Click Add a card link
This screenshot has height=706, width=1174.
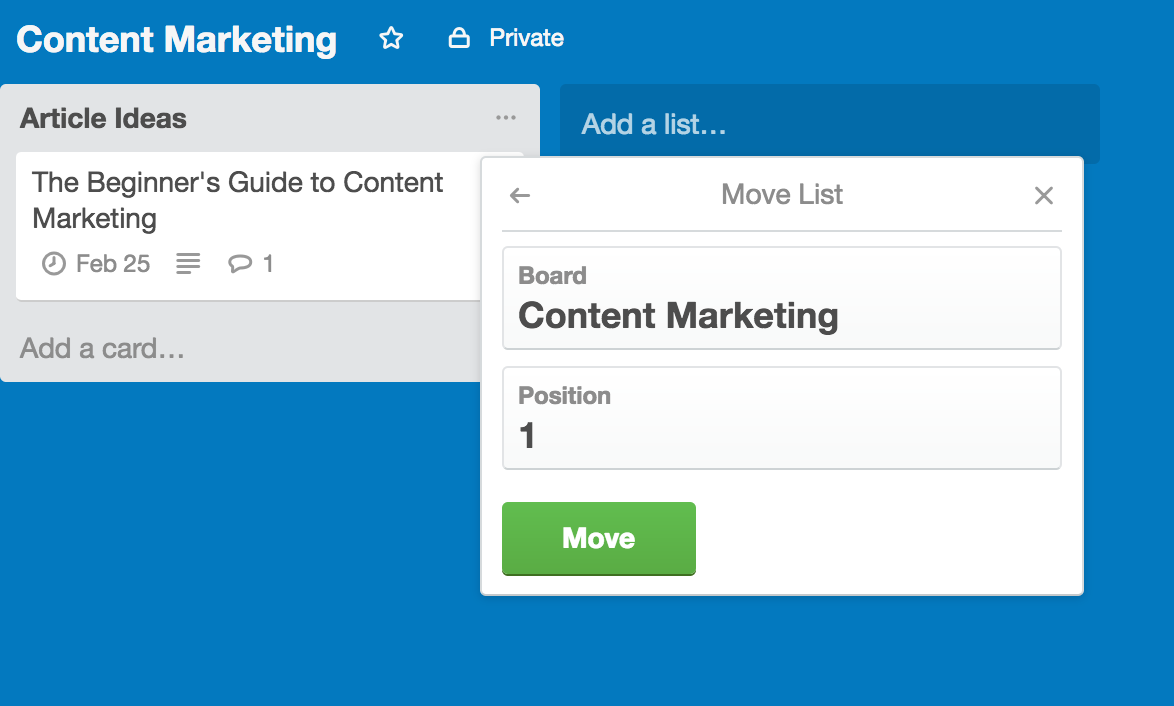coord(102,348)
